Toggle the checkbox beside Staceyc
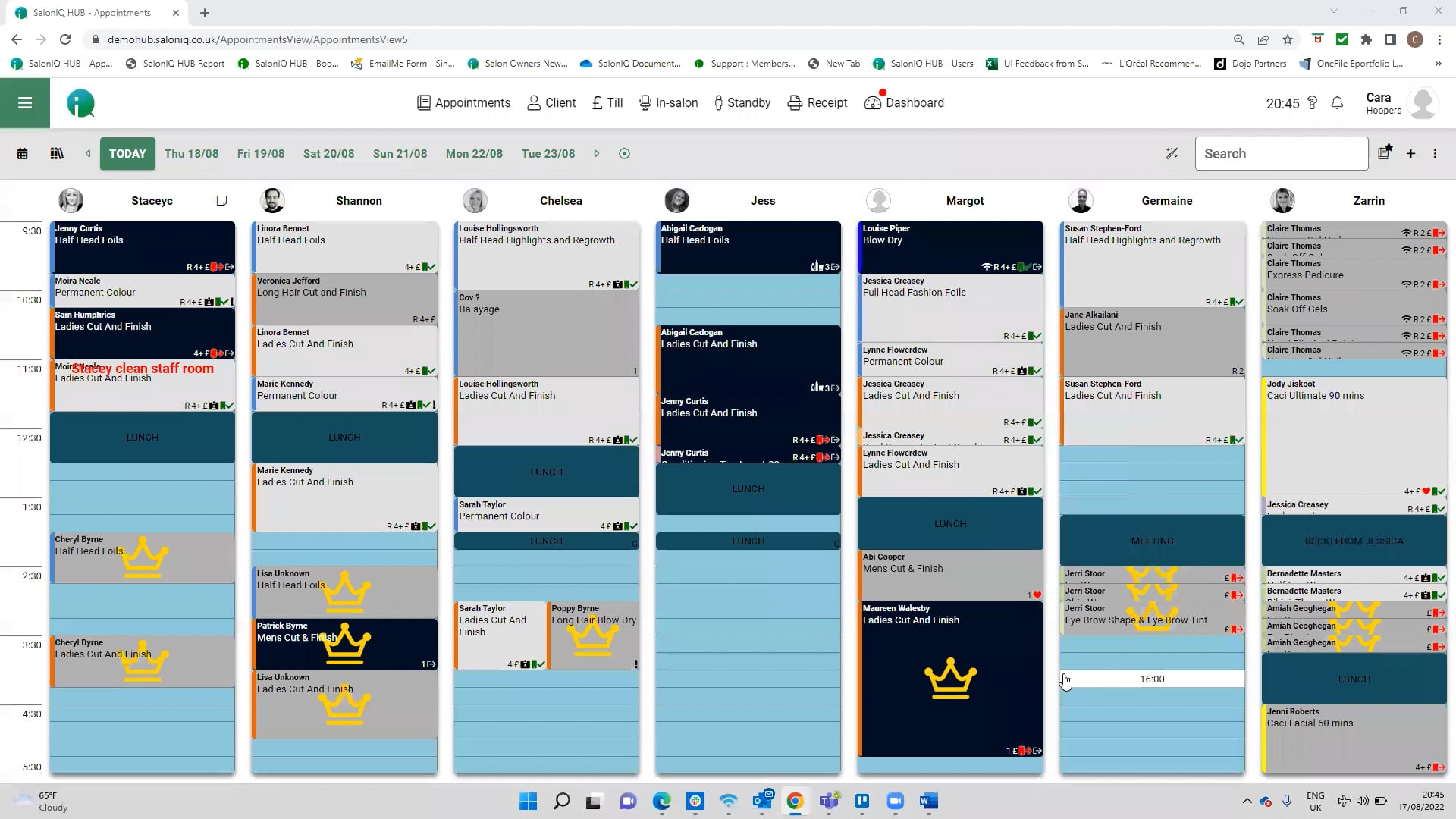Image resolution: width=1456 pixels, height=819 pixels. point(221,201)
